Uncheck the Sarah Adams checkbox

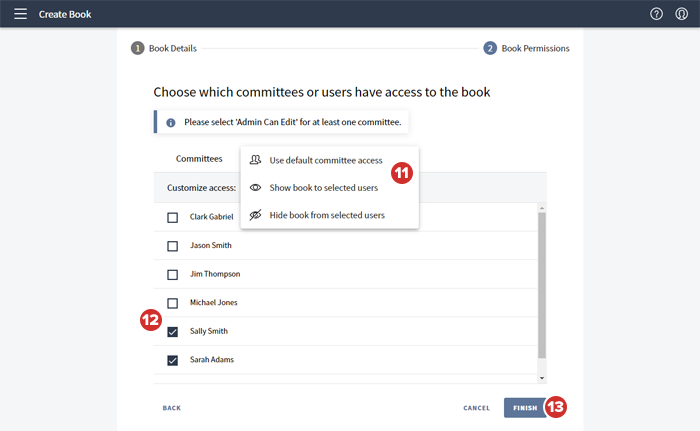173,360
